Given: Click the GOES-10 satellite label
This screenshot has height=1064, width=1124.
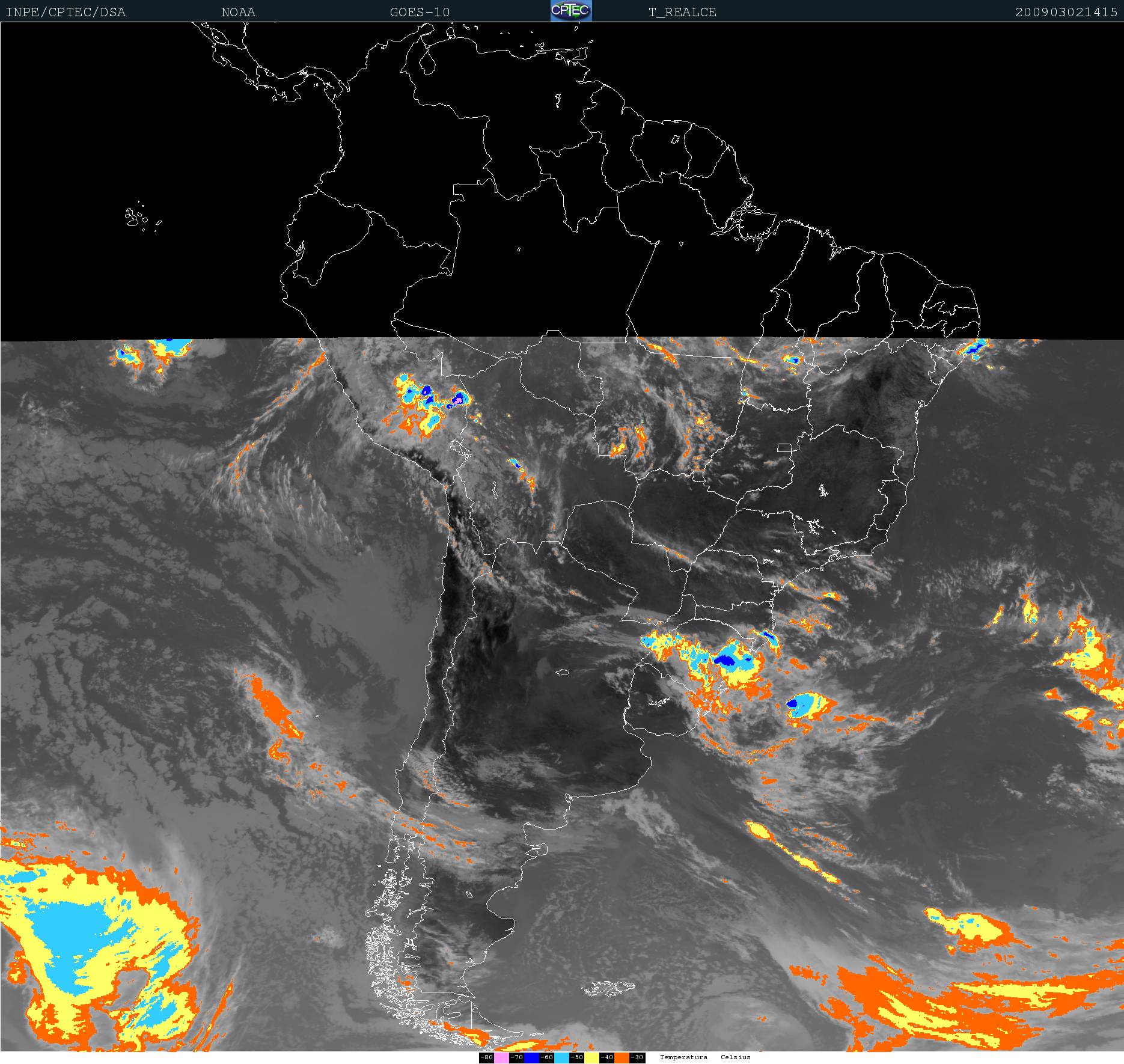Looking at the screenshot, I should click(x=420, y=12).
